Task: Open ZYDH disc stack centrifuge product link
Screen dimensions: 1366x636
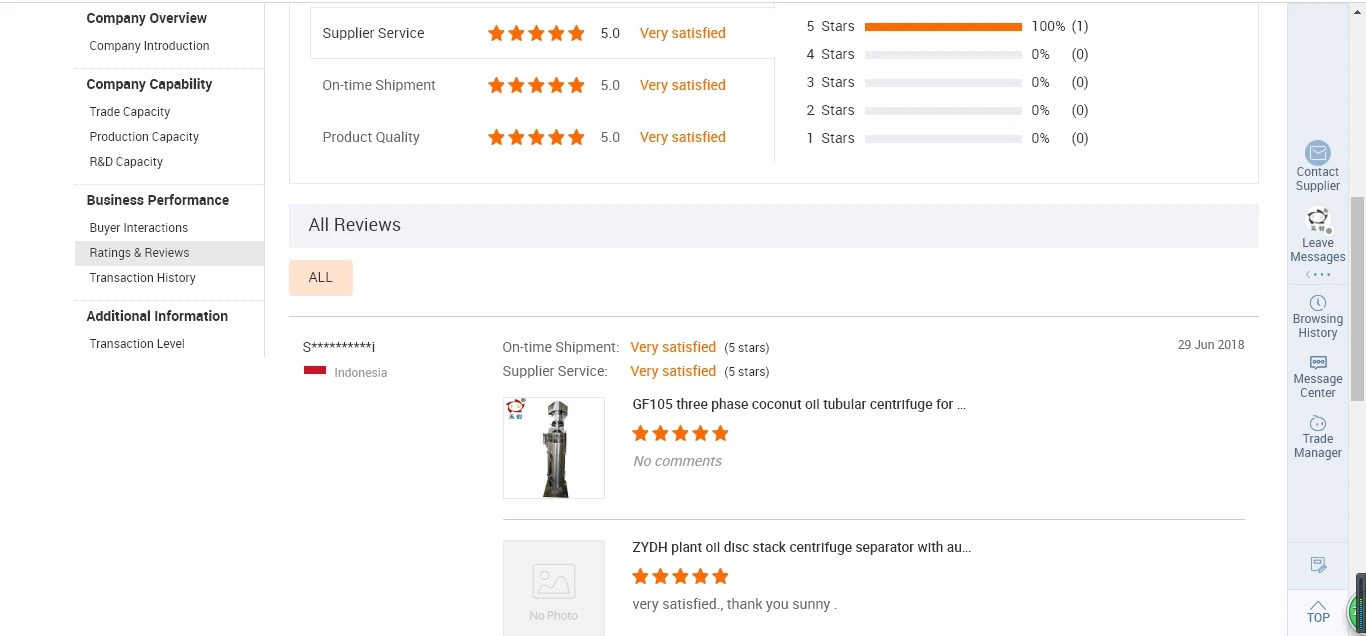Action: pos(801,548)
